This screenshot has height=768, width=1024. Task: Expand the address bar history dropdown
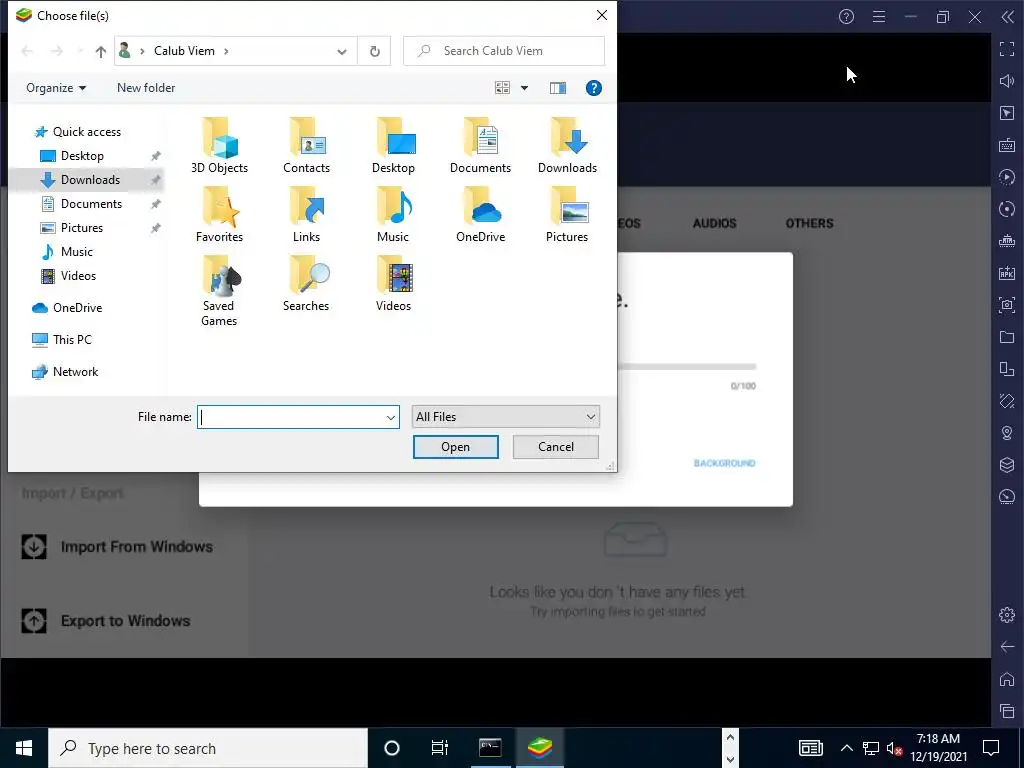coord(342,52)
